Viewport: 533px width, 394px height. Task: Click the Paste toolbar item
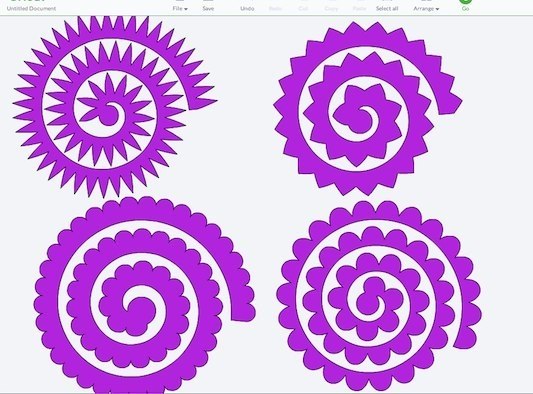click(x=359, y=8)
